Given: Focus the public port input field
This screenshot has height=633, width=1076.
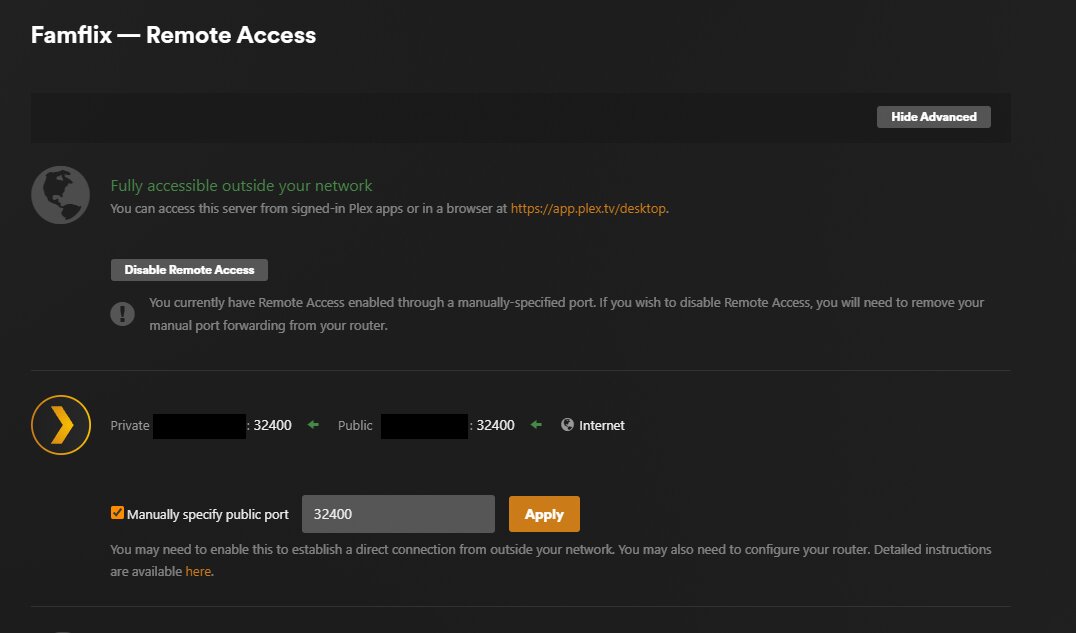Looking at the screenshot, I should tap(398, 514).
